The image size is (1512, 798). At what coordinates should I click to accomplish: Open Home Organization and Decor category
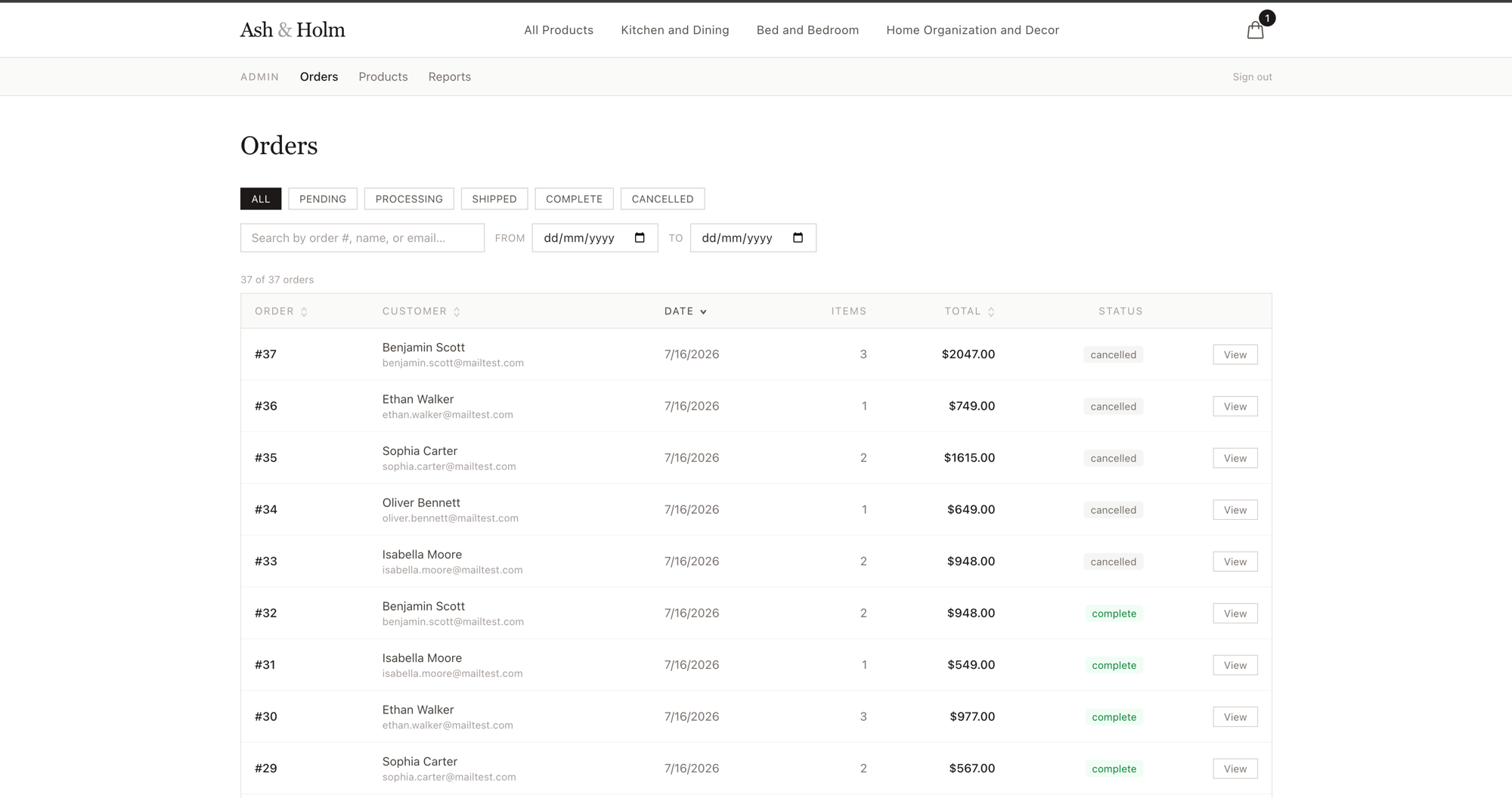tap(972, 29)
